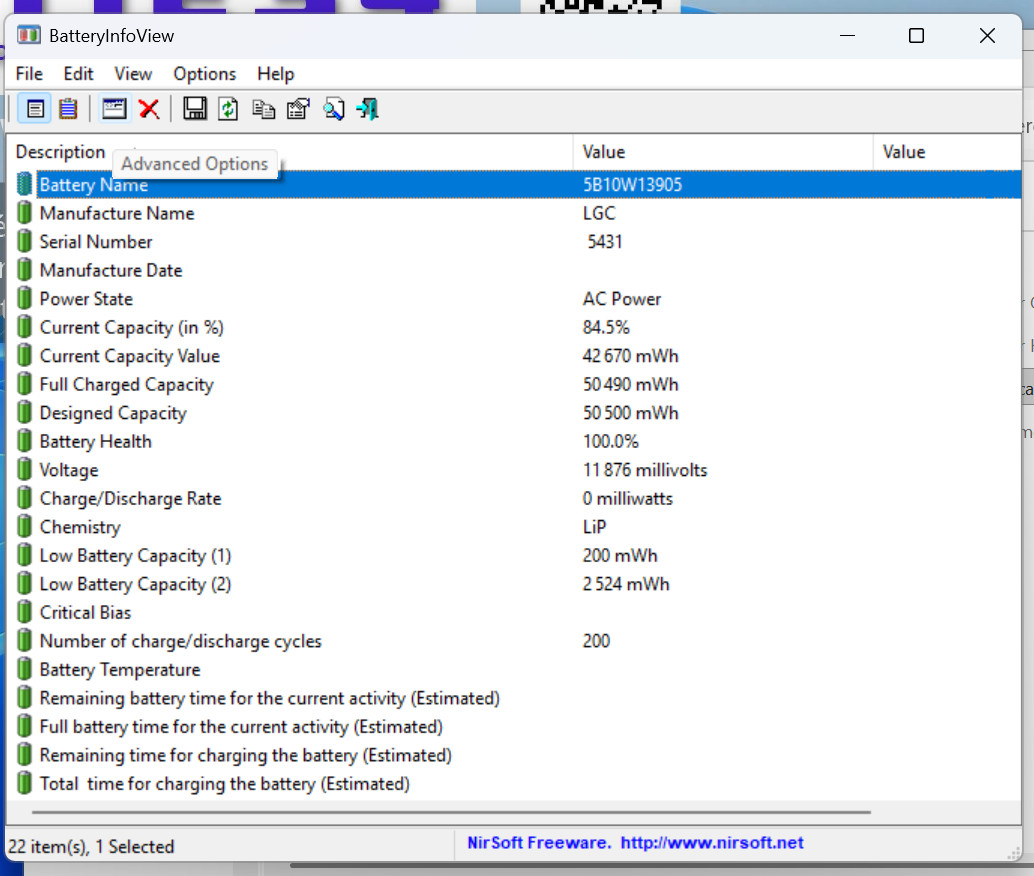
Task: Open the File menu
Action: (29, 74)
